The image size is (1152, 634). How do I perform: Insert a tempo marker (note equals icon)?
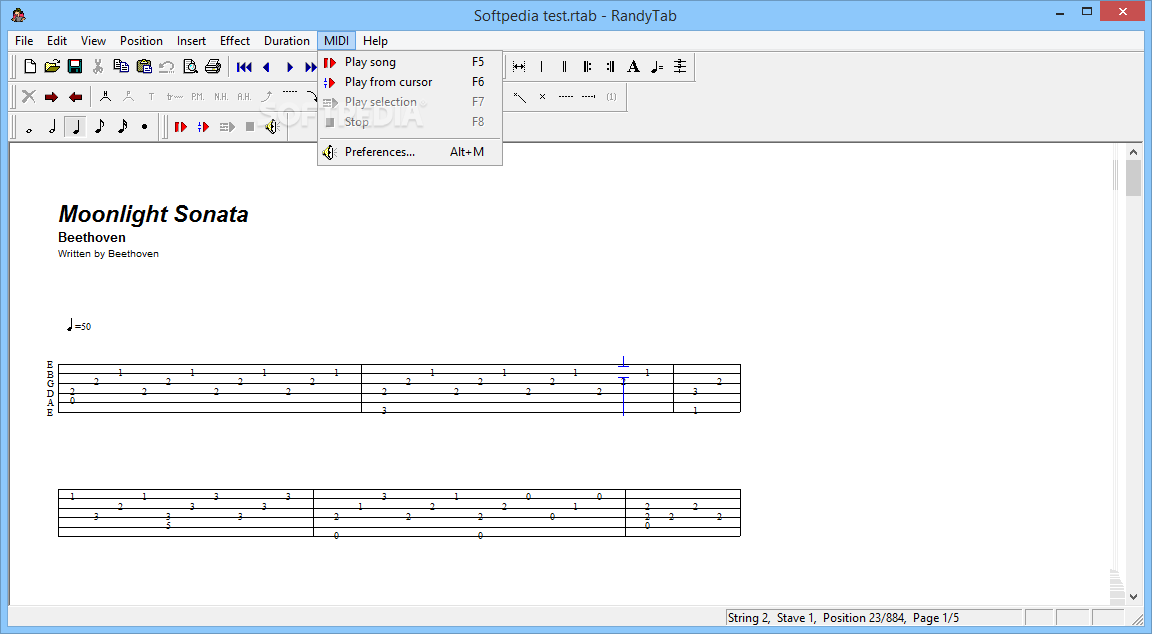tap(657, 67)
